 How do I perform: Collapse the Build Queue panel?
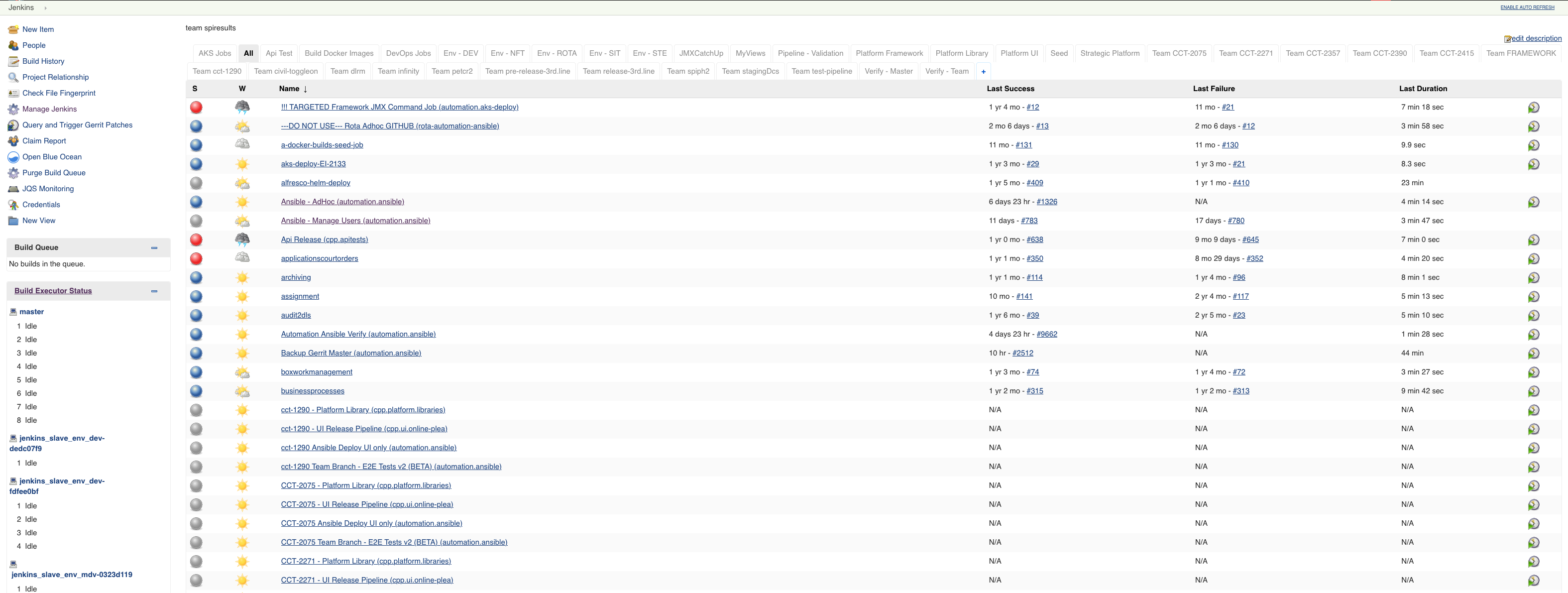(154, 248)
